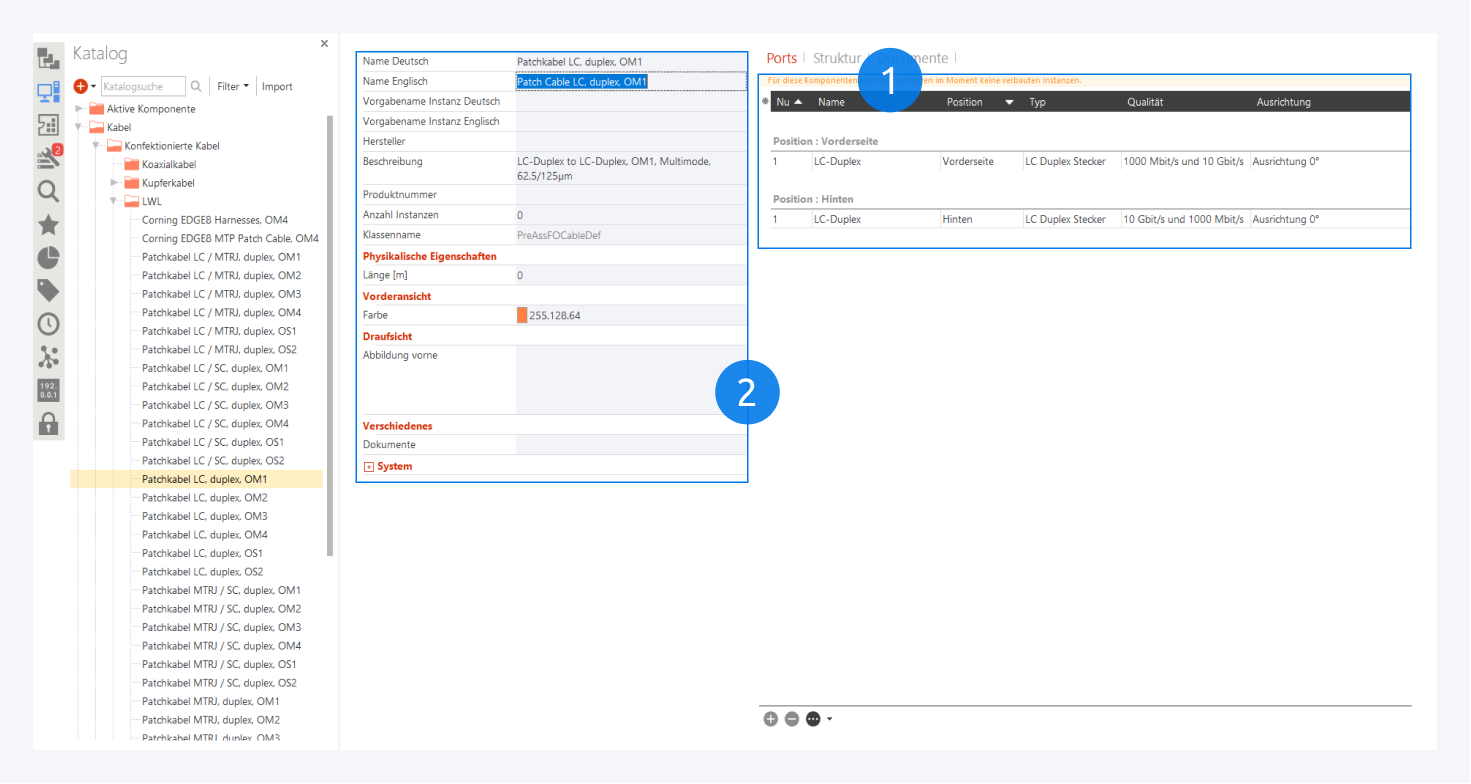
Task: Click the gray minus icon below ports table
Action: [791, 719]
